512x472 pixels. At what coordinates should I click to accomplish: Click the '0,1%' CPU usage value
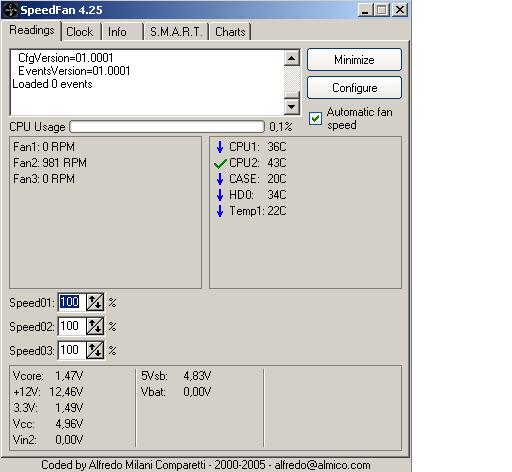pos(281,127)
